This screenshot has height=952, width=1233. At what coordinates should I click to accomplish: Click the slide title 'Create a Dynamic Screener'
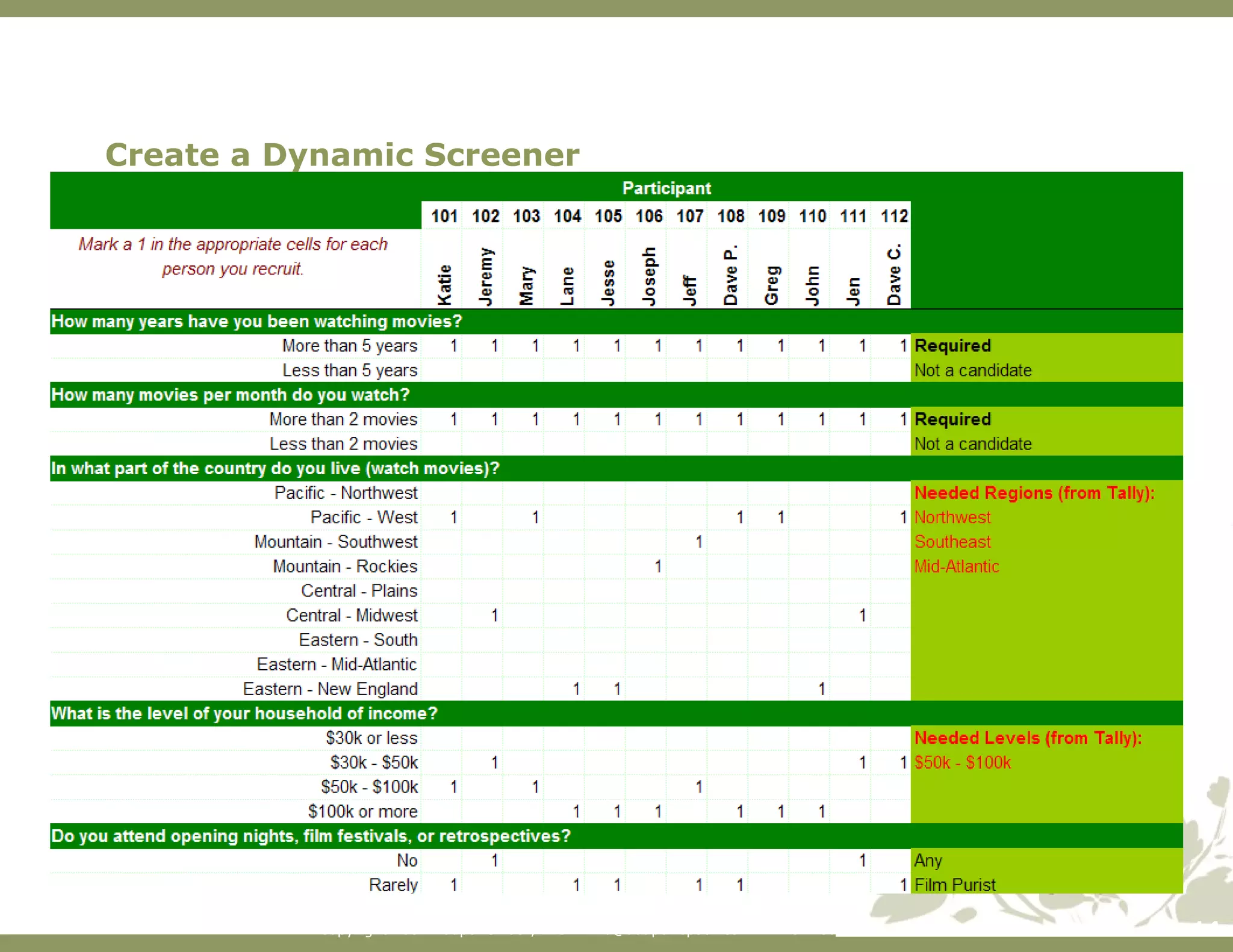click(342, 155)
